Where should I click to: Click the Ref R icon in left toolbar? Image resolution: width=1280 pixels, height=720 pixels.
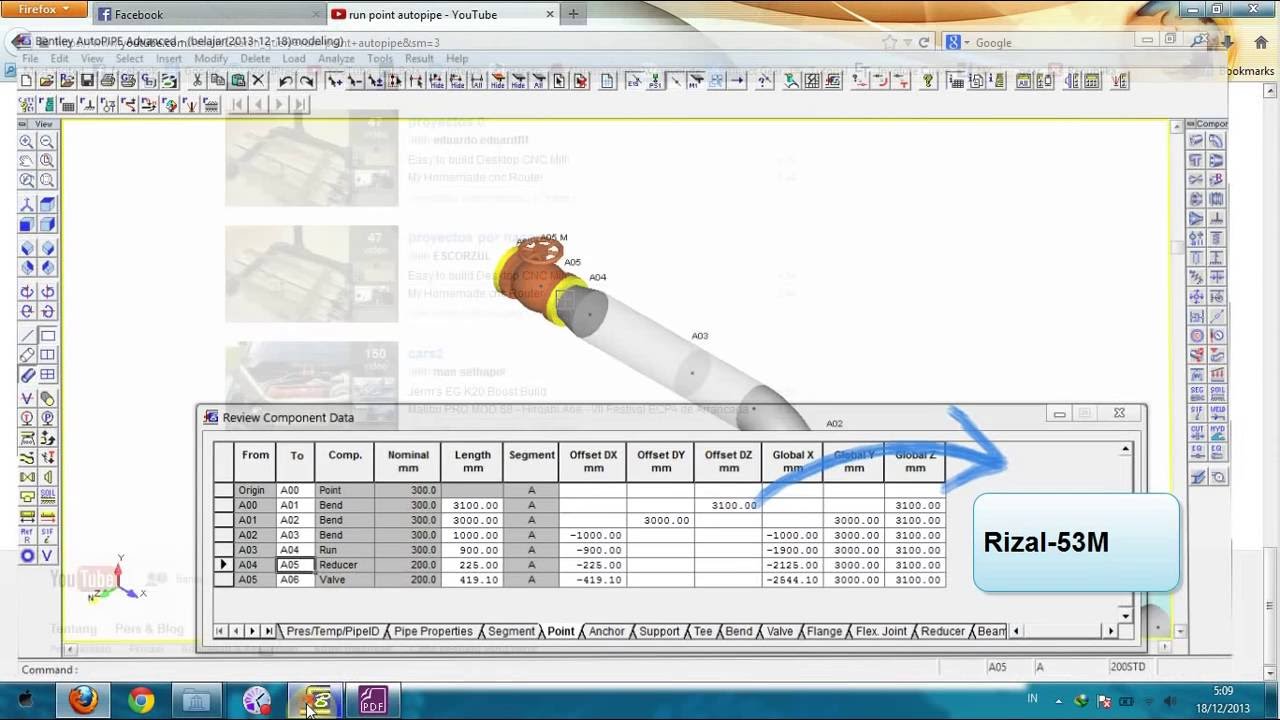(27, 536)
